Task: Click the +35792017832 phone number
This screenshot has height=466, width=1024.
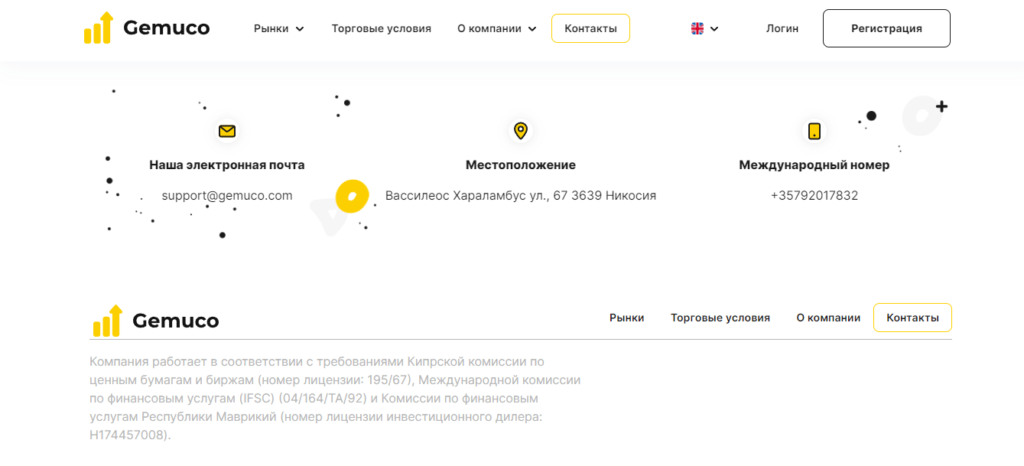Action: tap(814, 195)
